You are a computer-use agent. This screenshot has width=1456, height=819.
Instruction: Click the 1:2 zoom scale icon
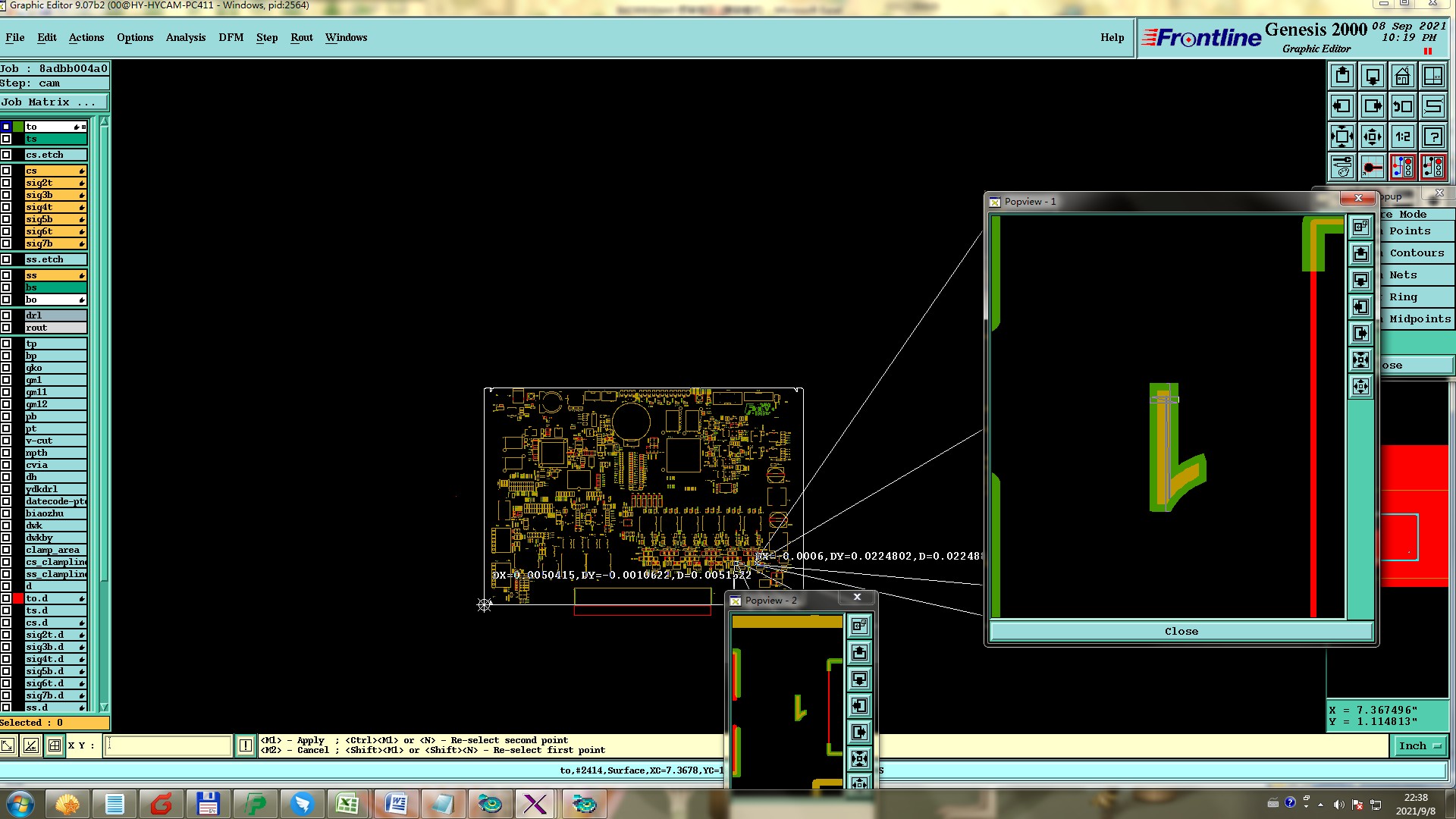(1402, 137)
